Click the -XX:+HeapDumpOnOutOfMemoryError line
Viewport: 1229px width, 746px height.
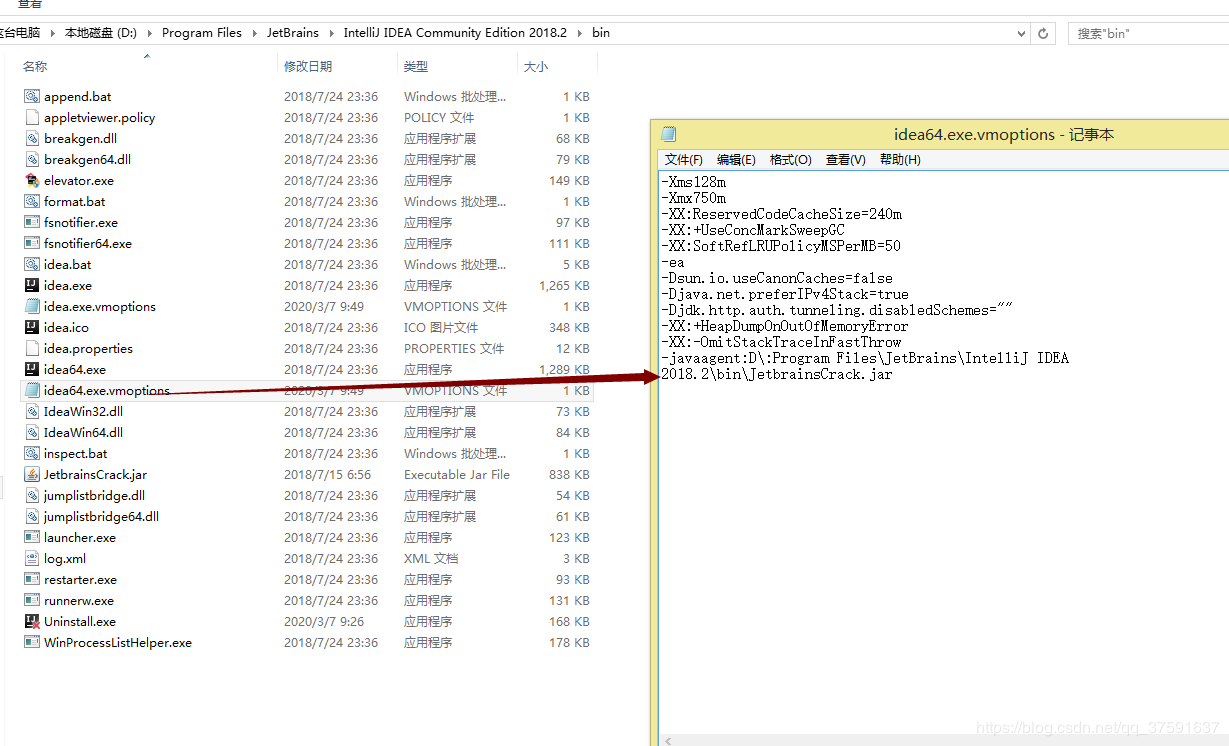pos(785,327)
